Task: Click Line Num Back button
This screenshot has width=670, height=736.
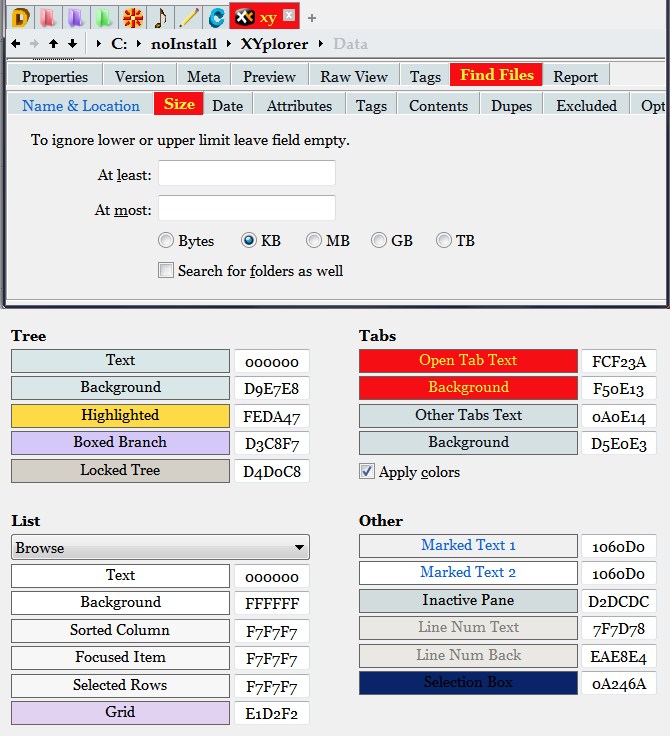Action: pos(468,655)
